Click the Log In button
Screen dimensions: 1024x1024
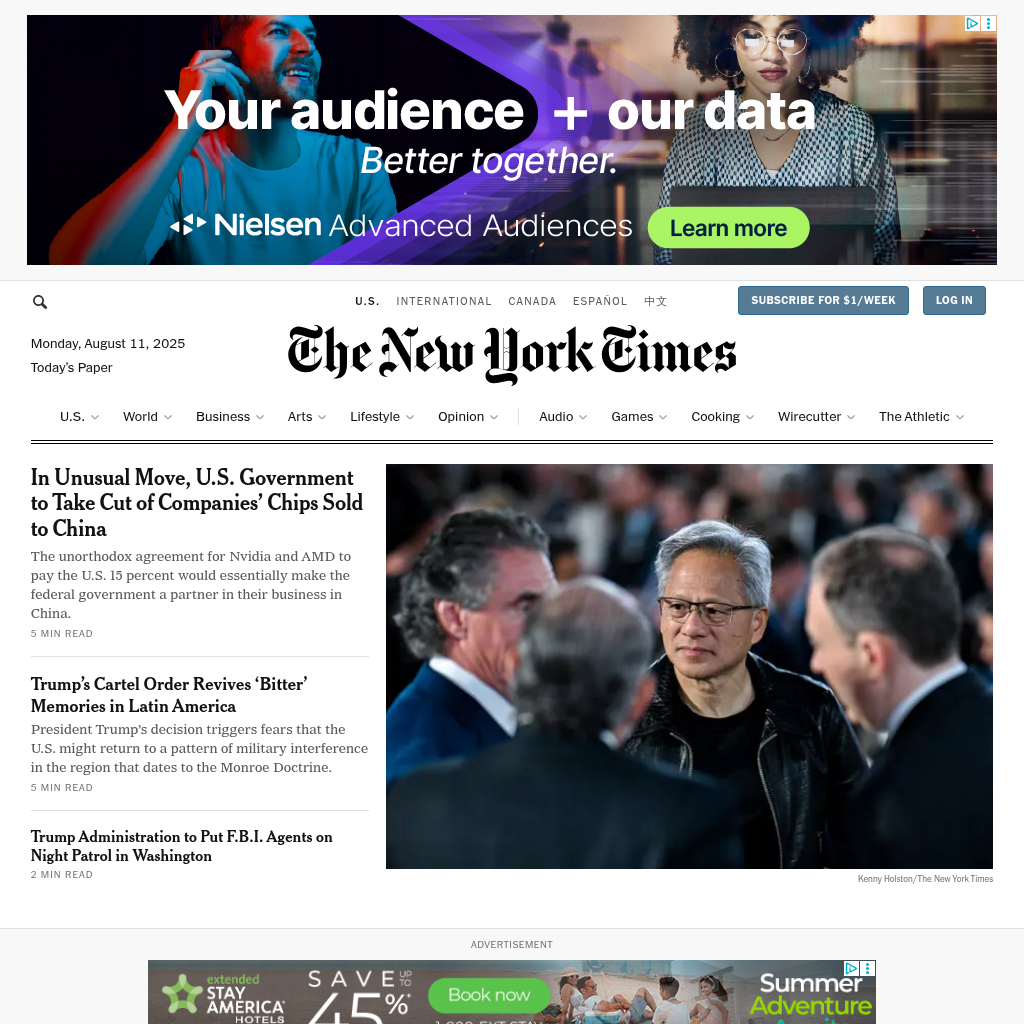click(x=953, y=300)
